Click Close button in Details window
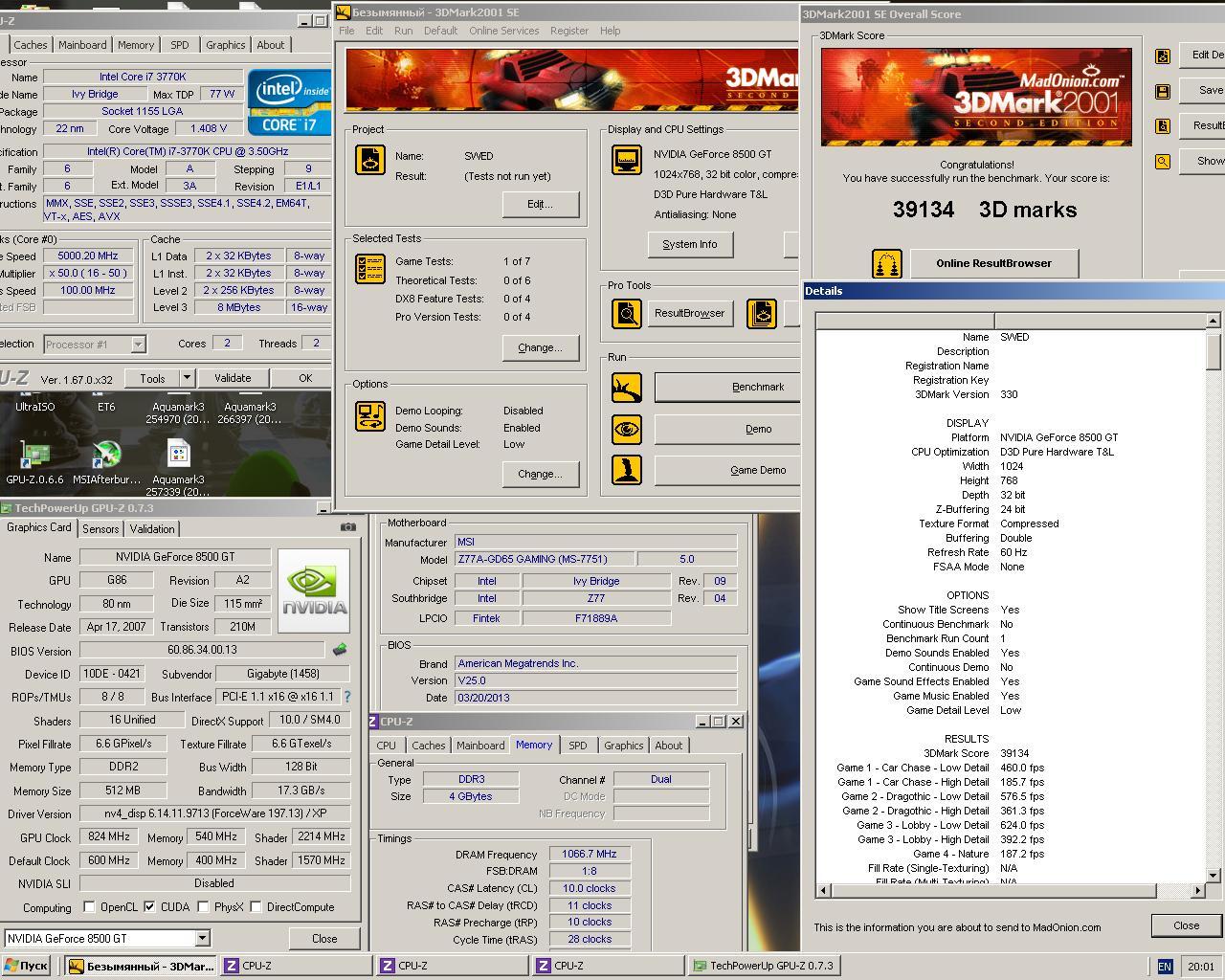The height and width of the screenshot is (980, 1225). point(1186,925)
